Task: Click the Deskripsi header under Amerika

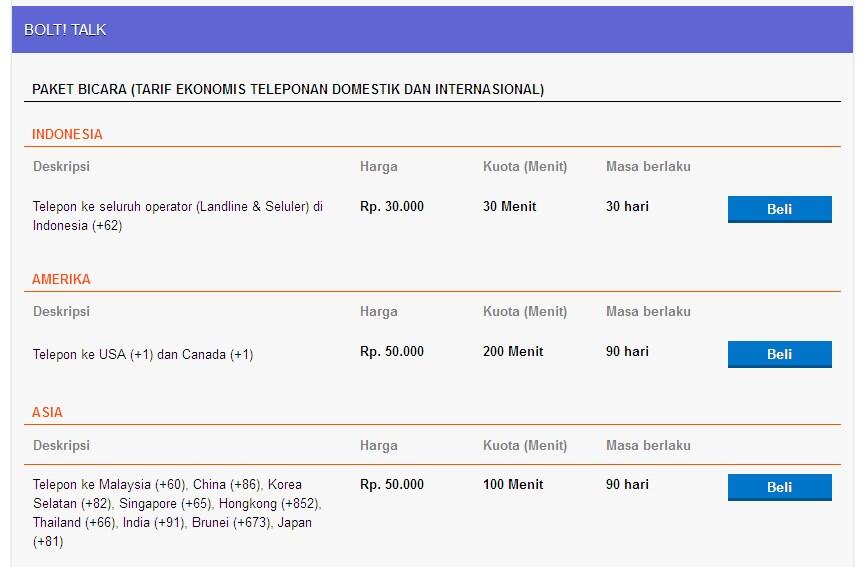Action: point(61,311)
